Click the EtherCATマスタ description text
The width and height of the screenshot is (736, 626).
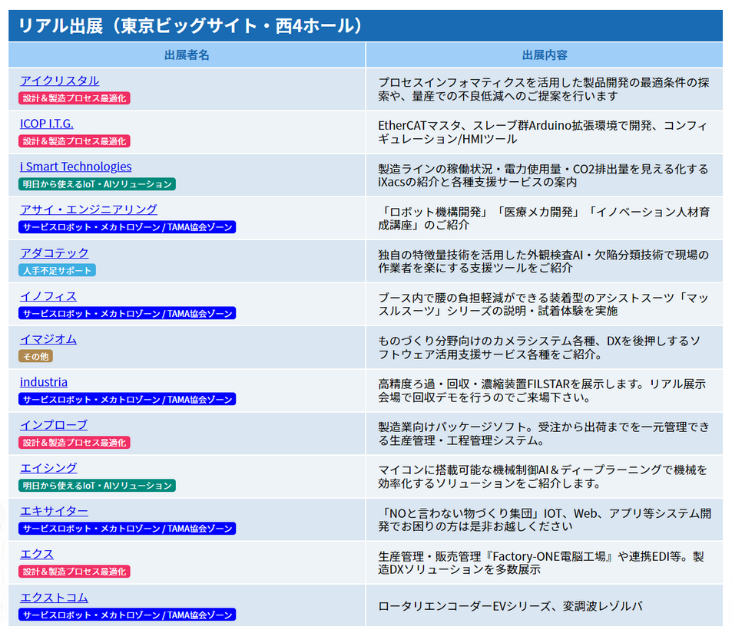tap(543, 132)
